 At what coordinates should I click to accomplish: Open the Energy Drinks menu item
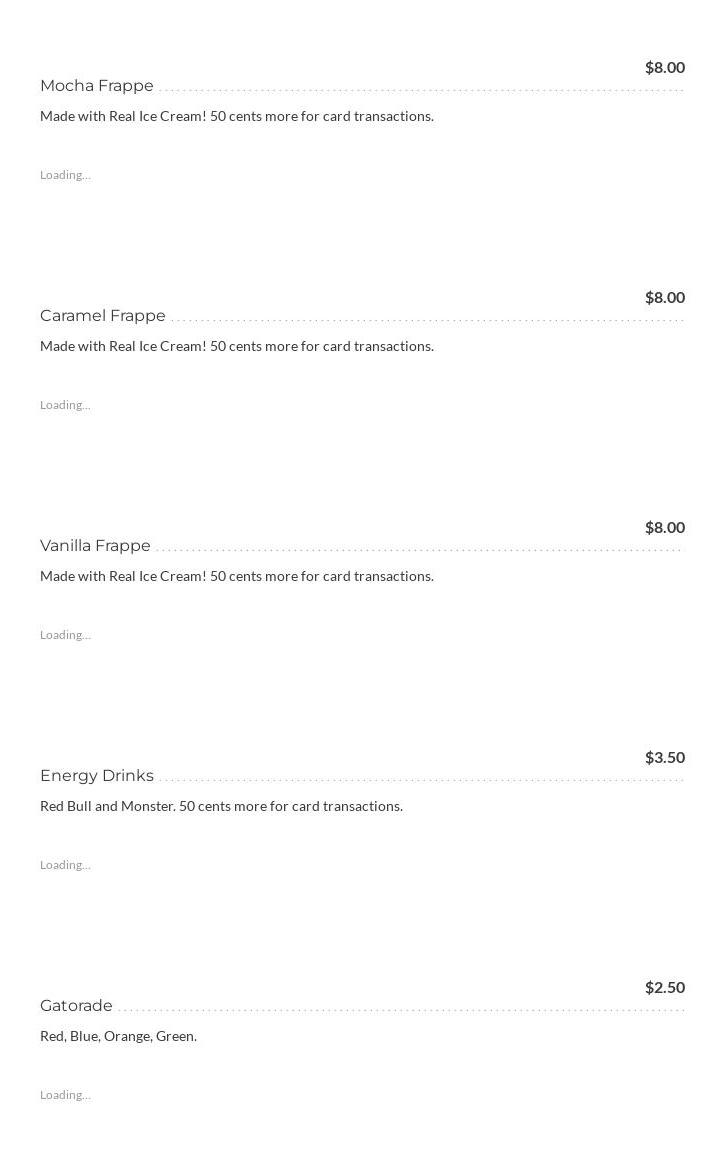pyautogui.click(x=97, y=776)
